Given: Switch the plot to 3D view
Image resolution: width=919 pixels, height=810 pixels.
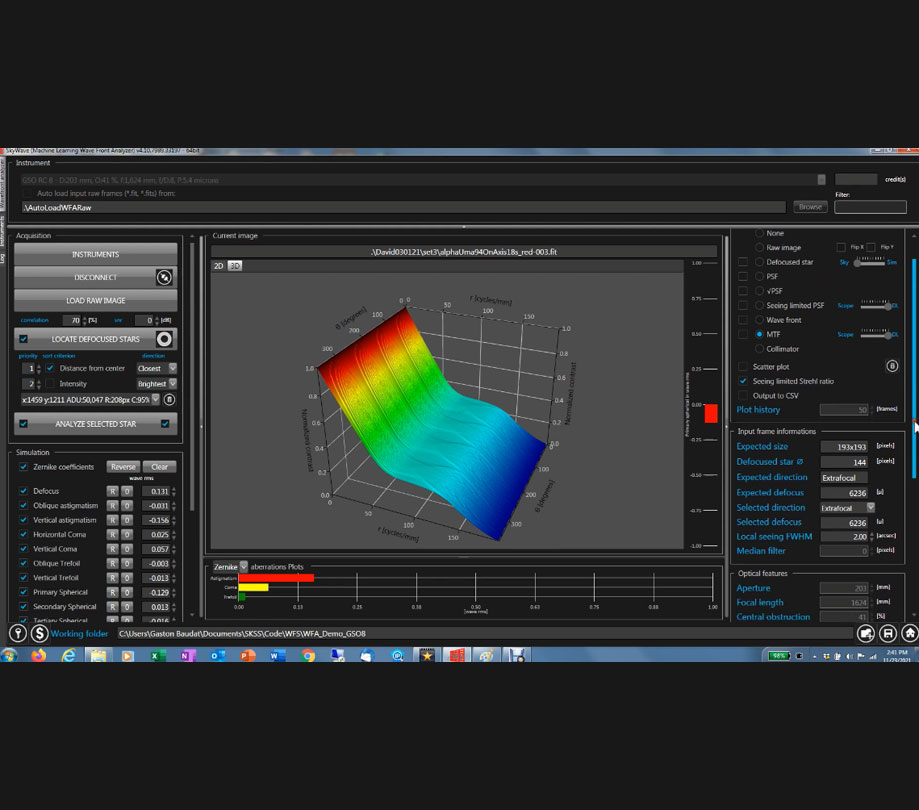Looking at the screenshot, I should (235, 266).
